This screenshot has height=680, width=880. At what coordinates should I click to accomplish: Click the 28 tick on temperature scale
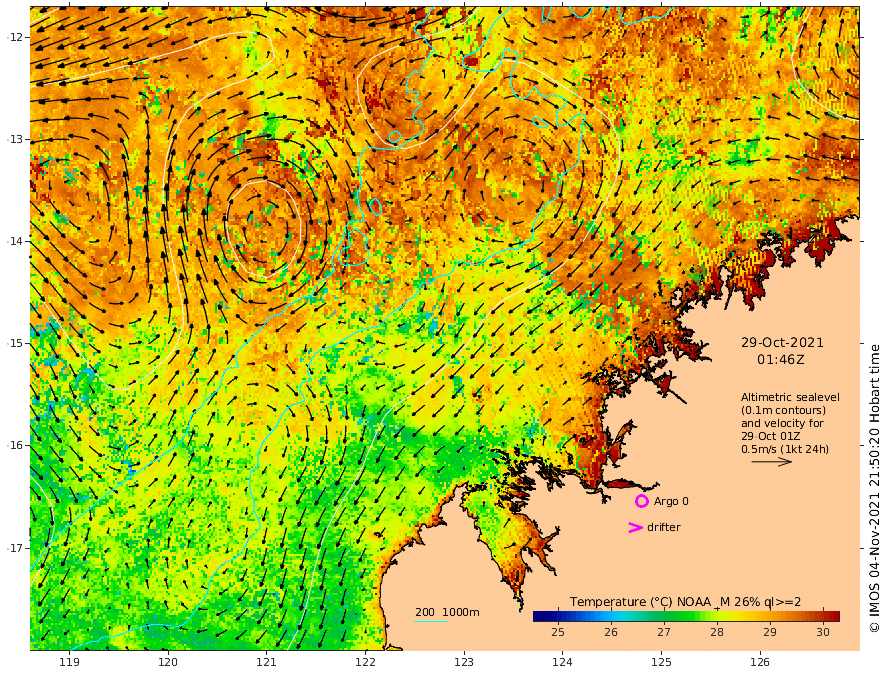pyautogui.click(x=717, y=632)
